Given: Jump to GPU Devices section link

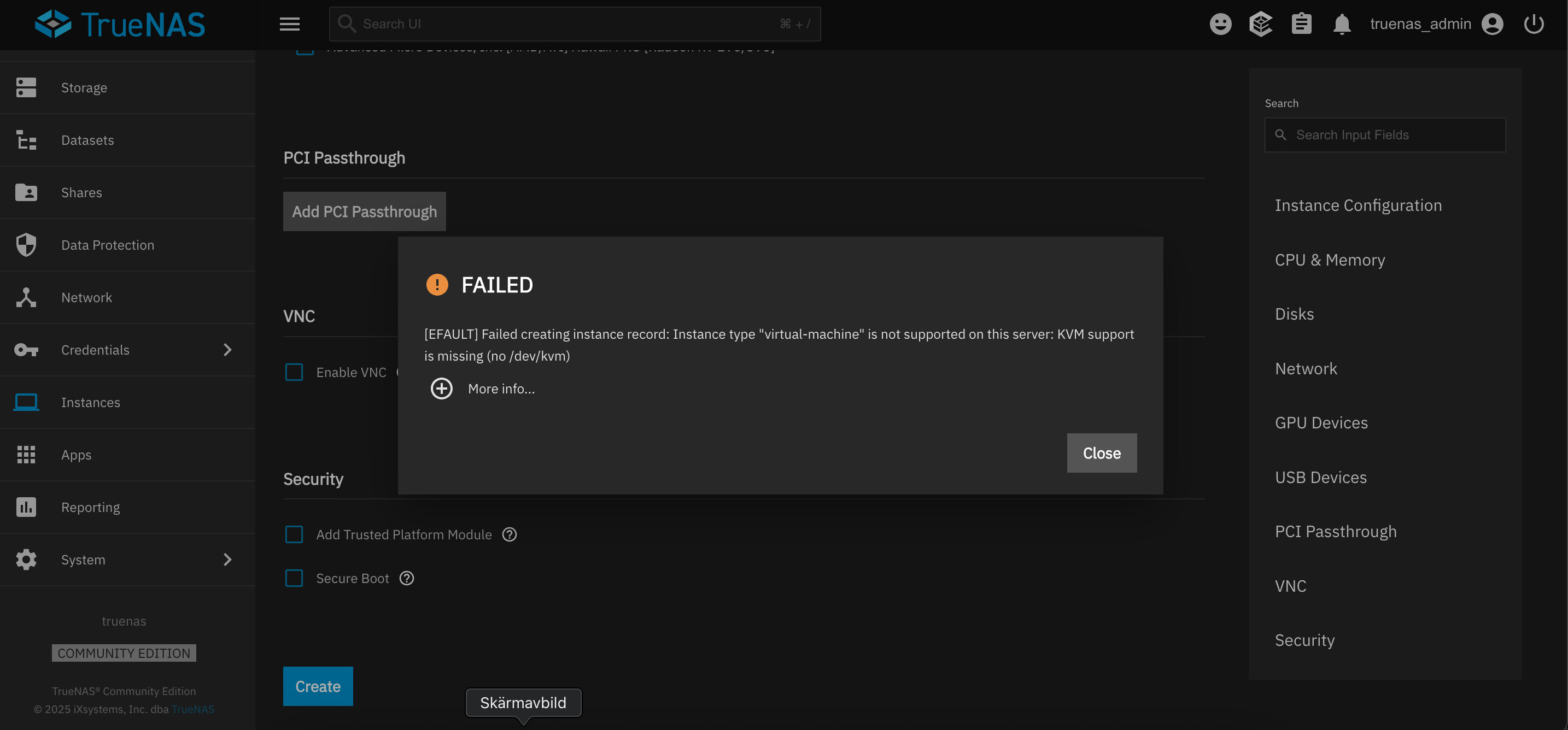Looking at the screenshot, I should (1321, 422).
